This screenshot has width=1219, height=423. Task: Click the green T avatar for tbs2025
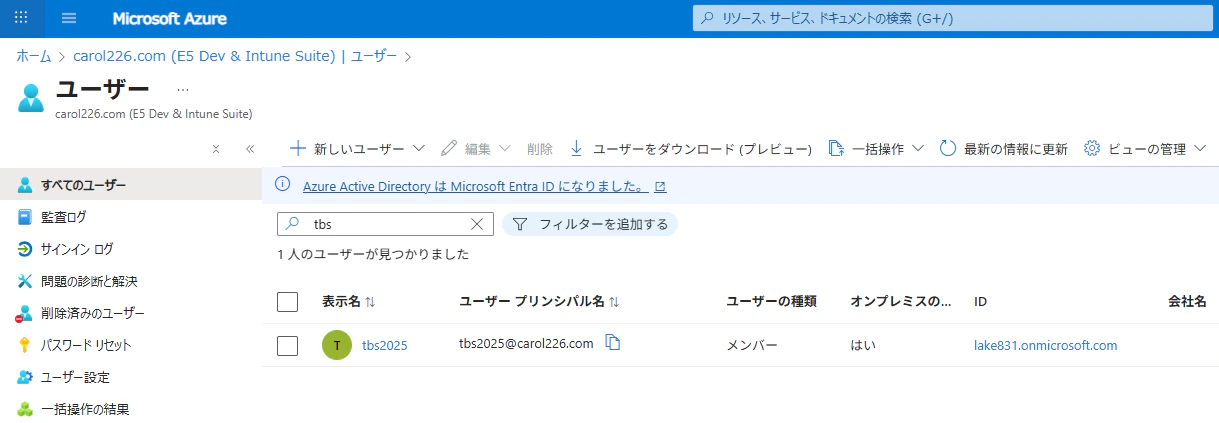(337, 345)
